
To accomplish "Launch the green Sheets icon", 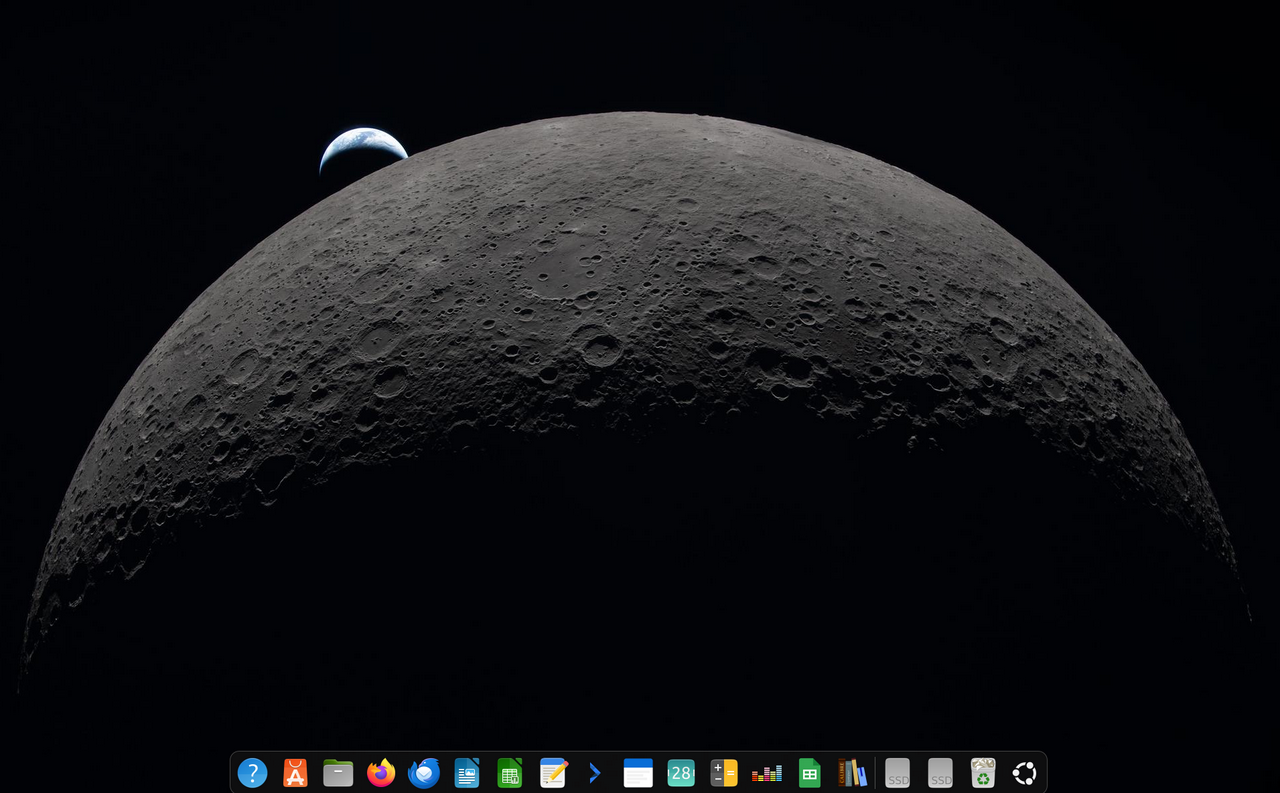I will click(810, 773).
